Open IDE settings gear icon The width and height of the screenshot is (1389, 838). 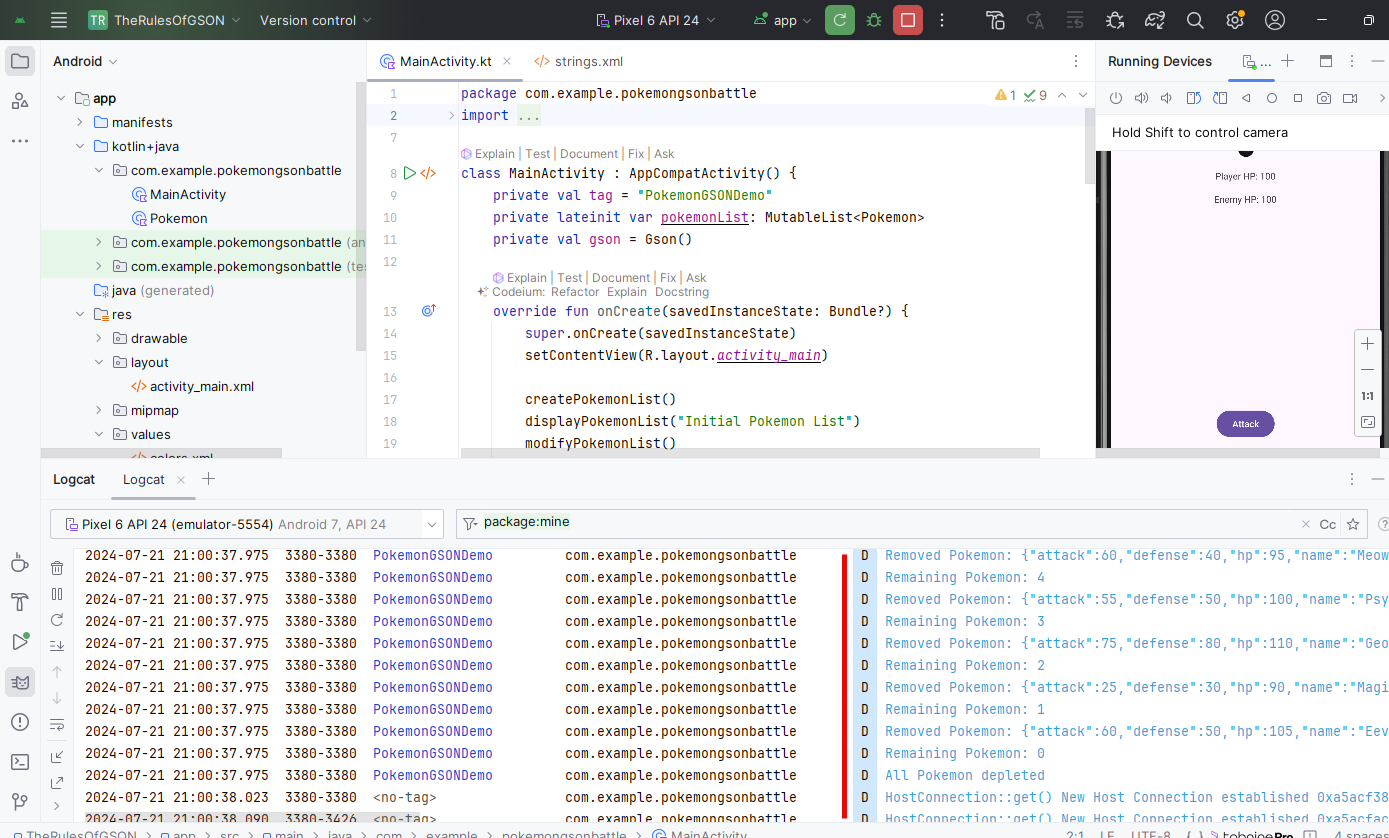click(1235, 20)
